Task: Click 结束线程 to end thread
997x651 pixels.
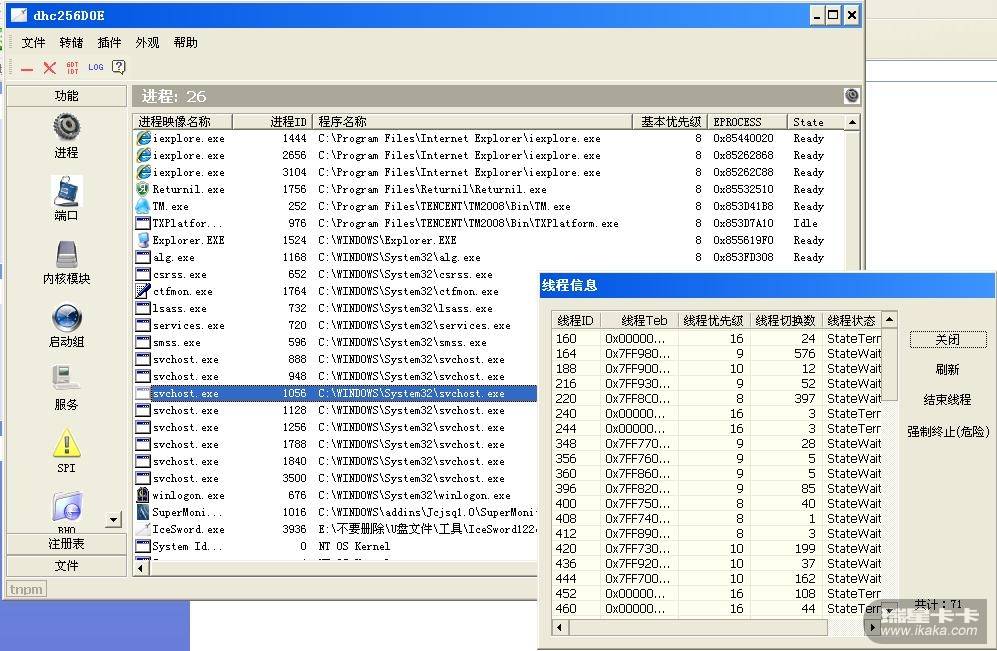Action: coord(947,400)
